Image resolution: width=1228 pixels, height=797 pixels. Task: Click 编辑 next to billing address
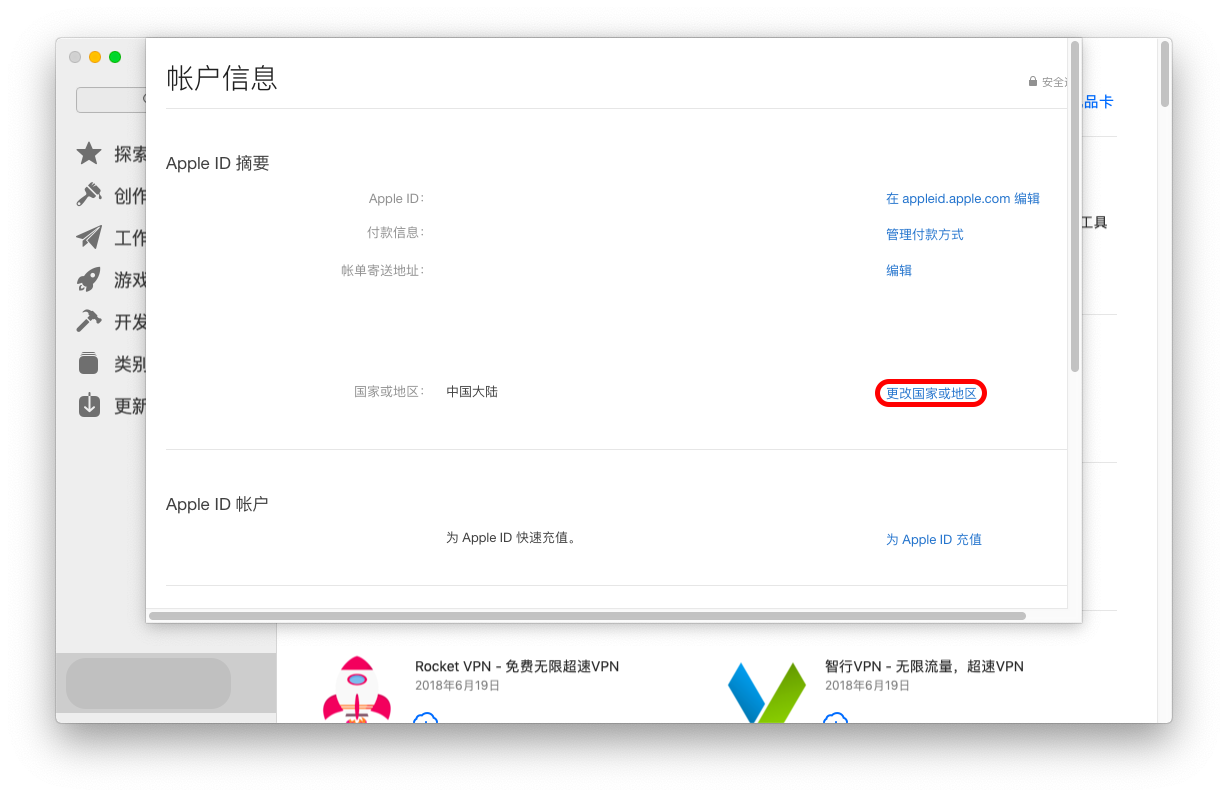point(899,271)
